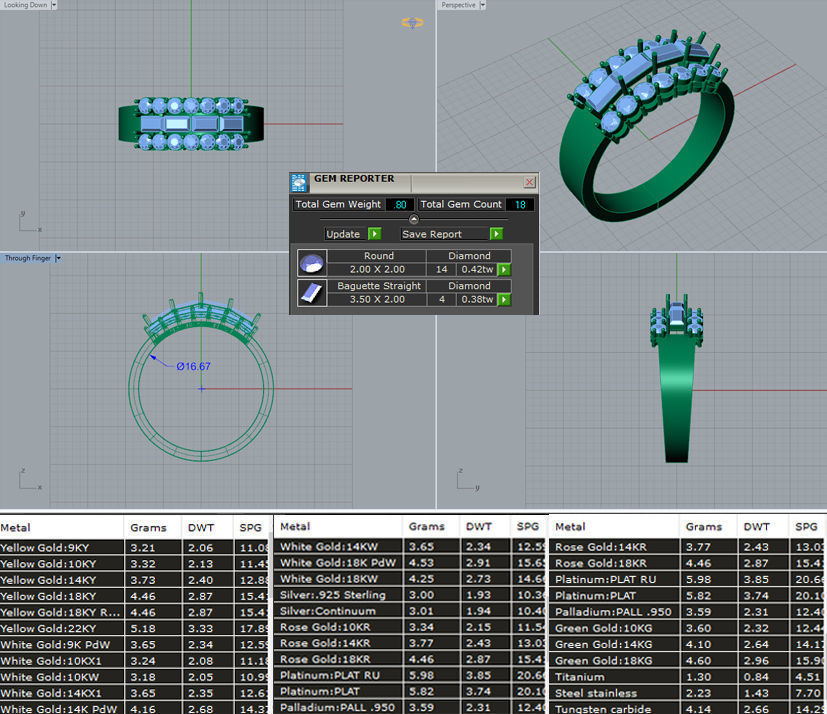
Task: Open the Looking Down viewport dropdown
Action: click(x=54, y=5)
